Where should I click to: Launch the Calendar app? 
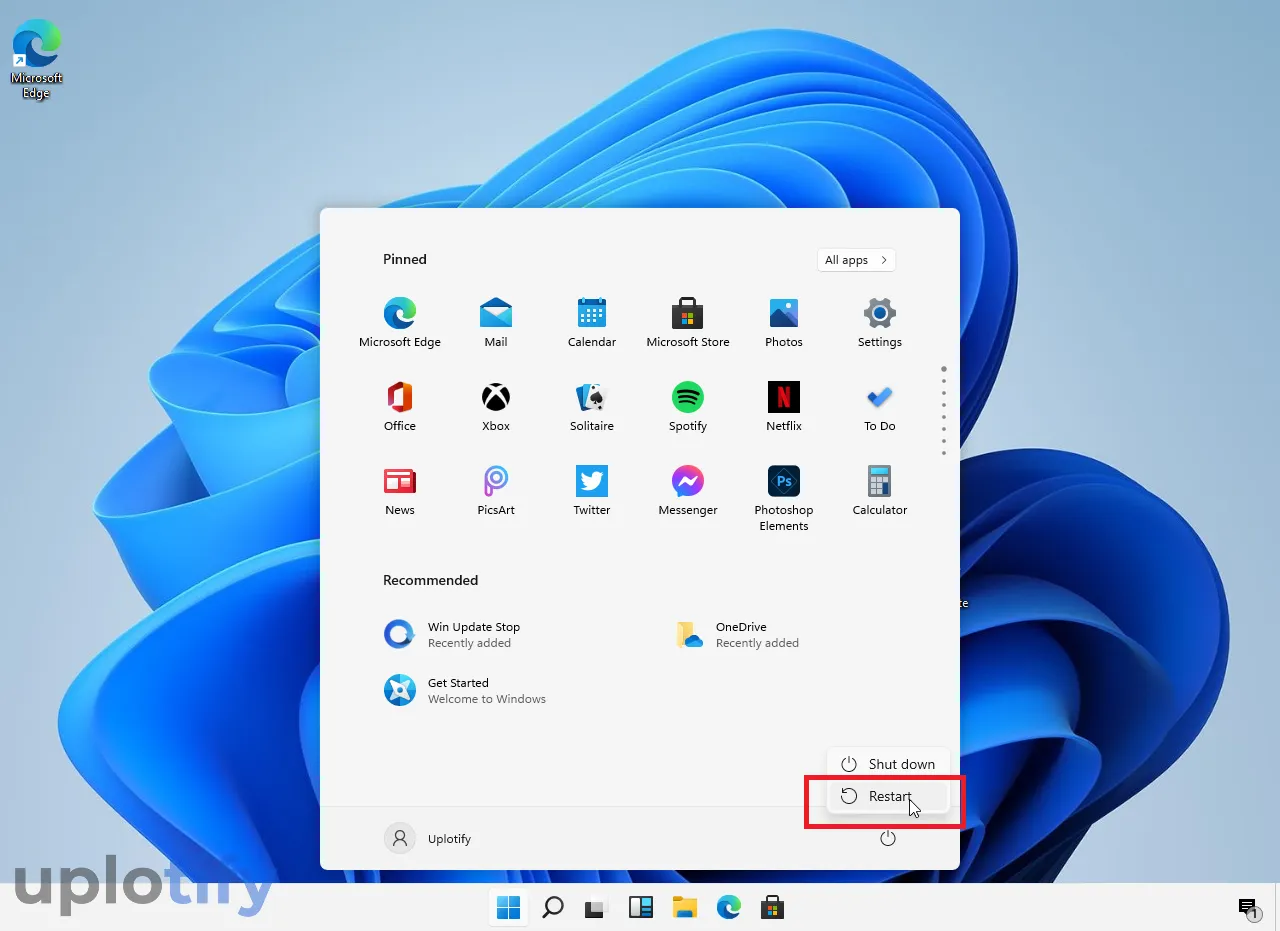click(x=592, y=323)
